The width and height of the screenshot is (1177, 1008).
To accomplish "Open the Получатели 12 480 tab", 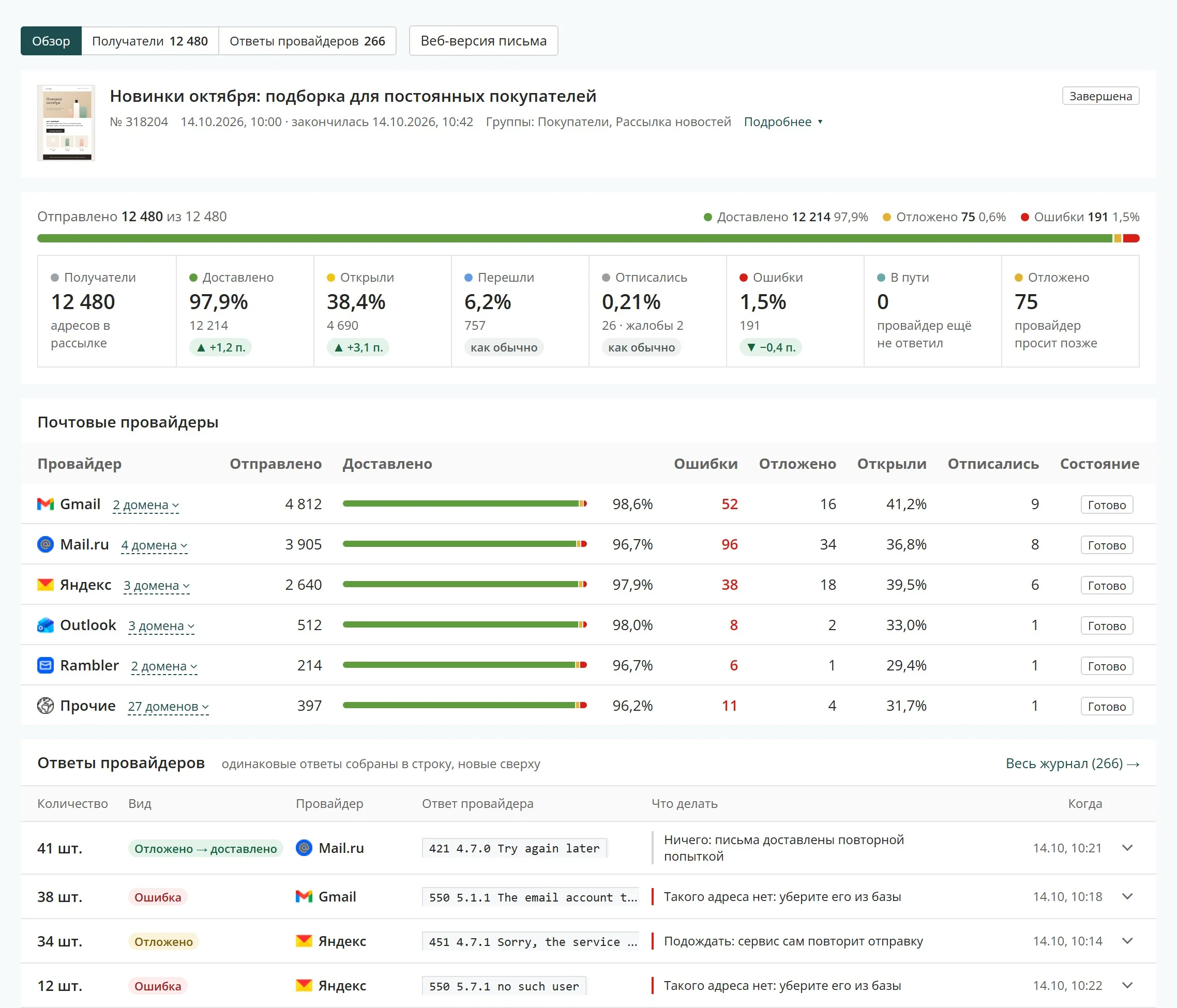I will tap(150, 41).
